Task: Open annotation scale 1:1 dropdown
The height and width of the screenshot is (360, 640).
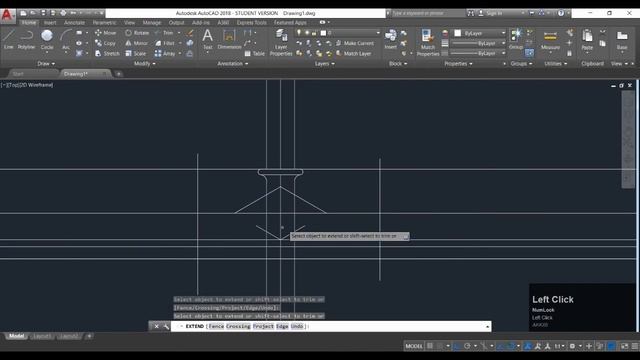Action: [559, 346]
